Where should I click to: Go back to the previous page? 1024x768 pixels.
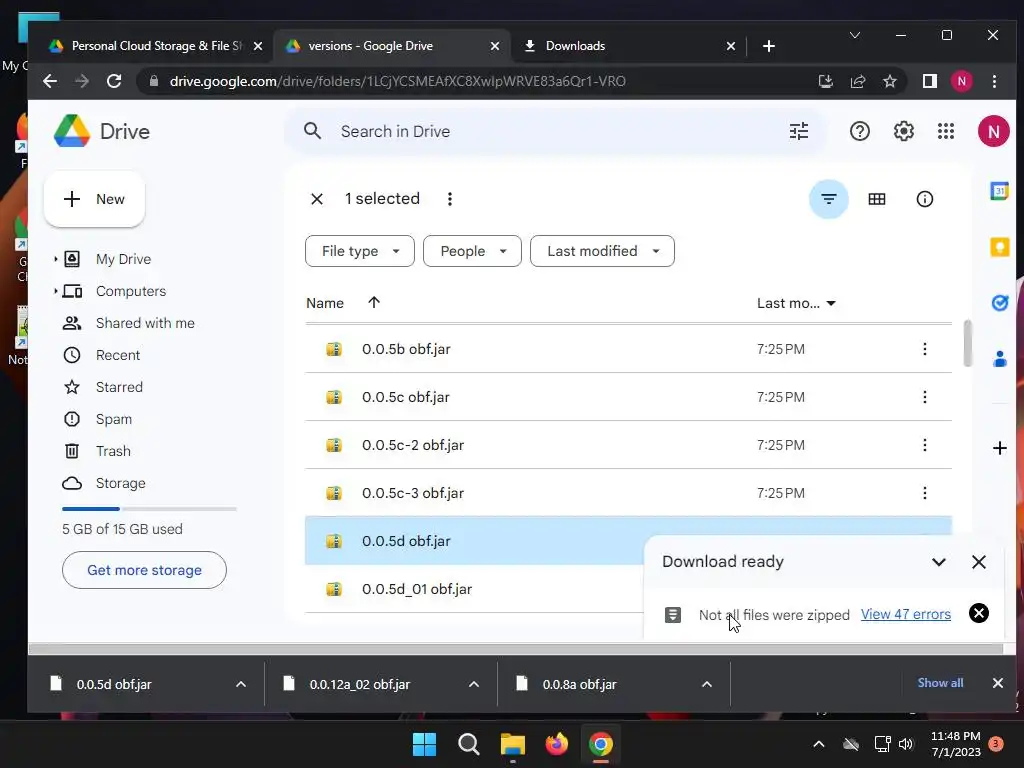coord(50,81)
